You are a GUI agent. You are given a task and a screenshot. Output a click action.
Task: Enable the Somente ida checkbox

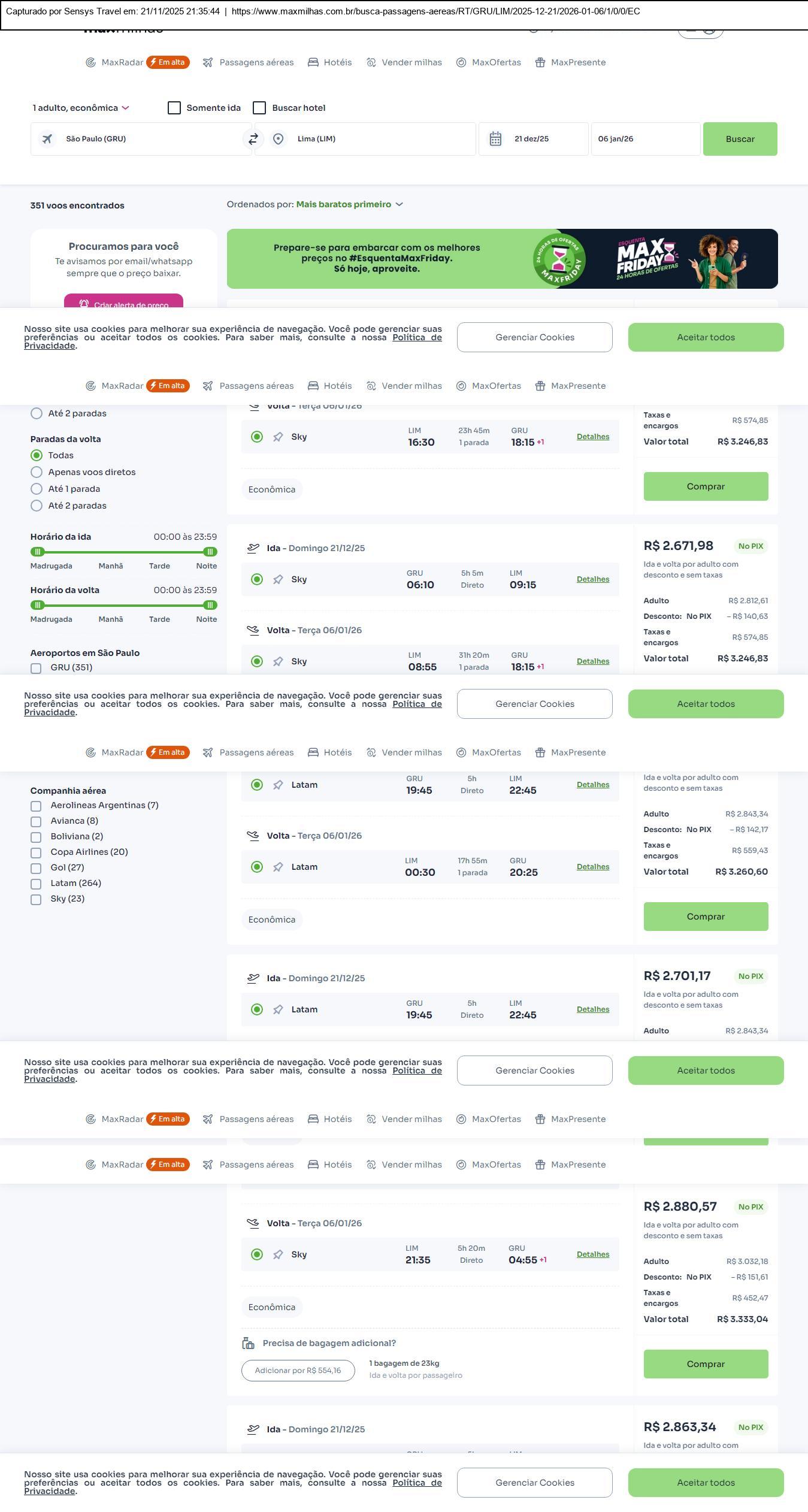coord(174,108)
